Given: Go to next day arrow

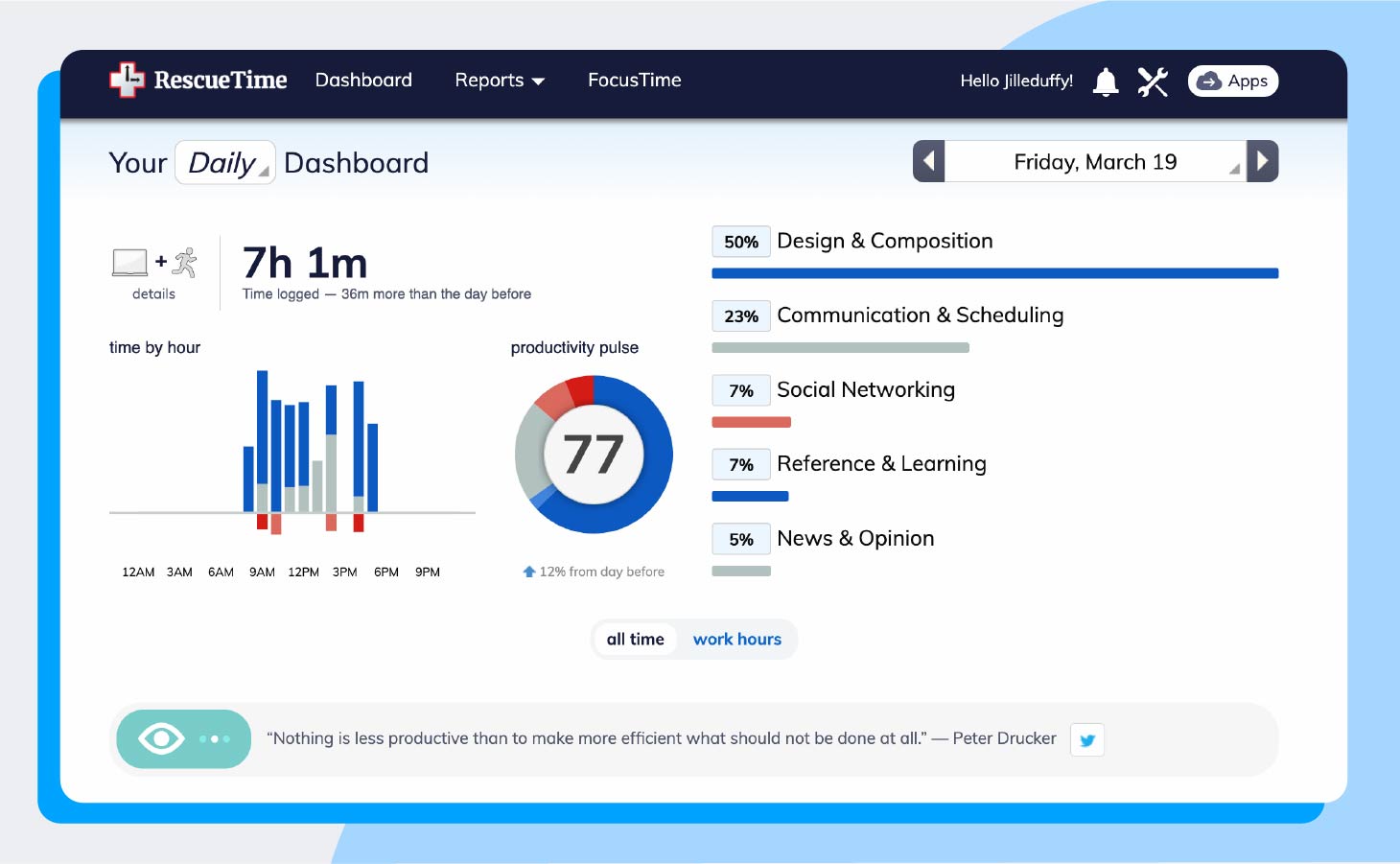Looking at the screenshot, I should [1263, 161].
